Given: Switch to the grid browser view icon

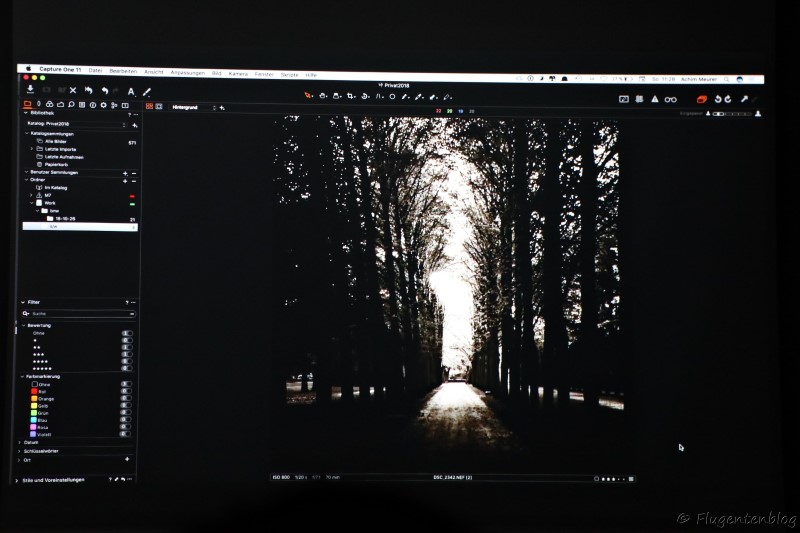Looking at the screenshot, I should [149, 107].
